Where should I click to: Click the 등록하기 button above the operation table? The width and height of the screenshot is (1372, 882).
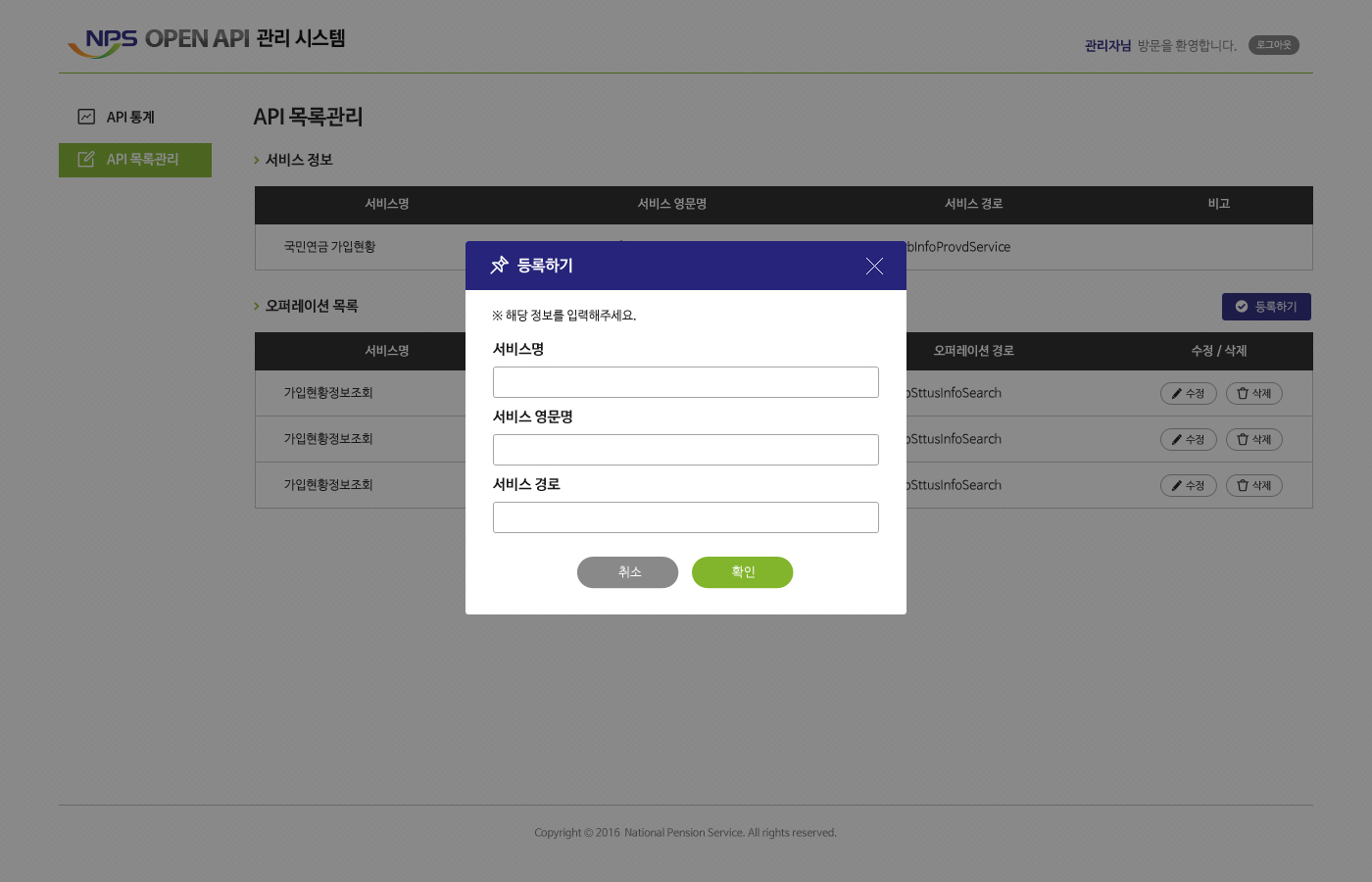coord(1265,307)
